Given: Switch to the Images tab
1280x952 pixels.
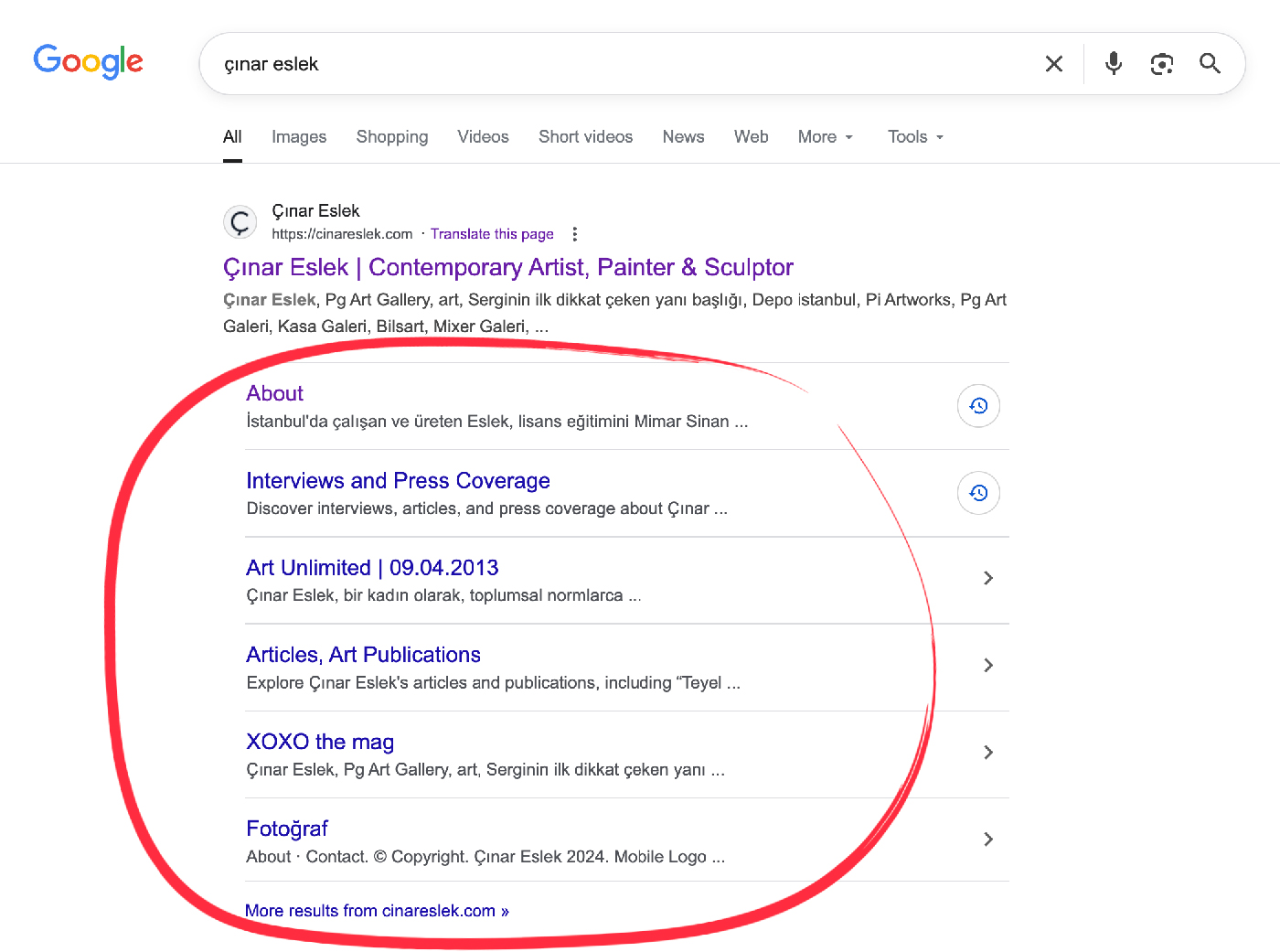Looking at the screenshot, I should click(299, 137).
